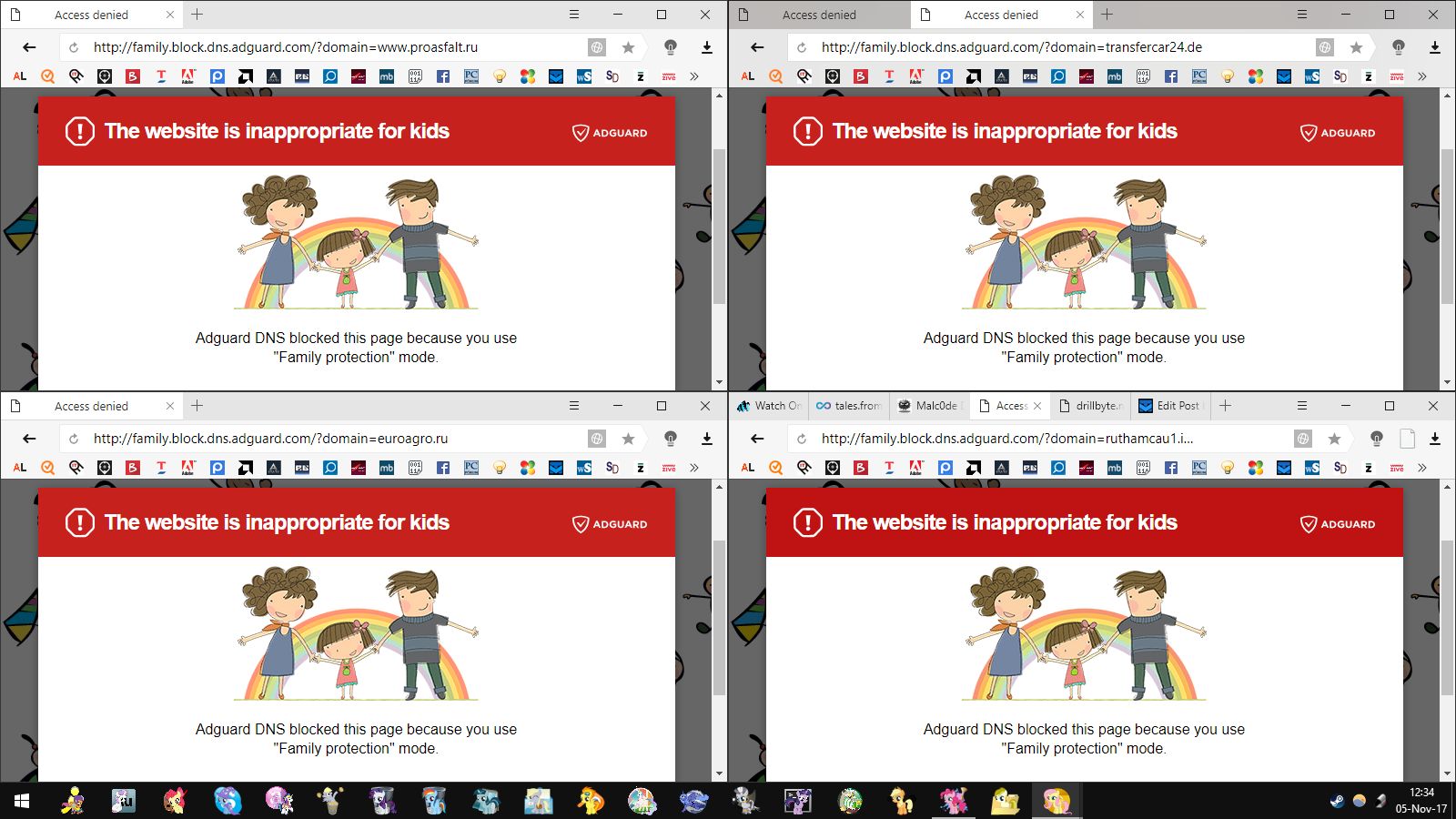1456x819 pixels.
Task: Open the globe site-info icon in the proasfalt.ru window
Action: (597, 47)
